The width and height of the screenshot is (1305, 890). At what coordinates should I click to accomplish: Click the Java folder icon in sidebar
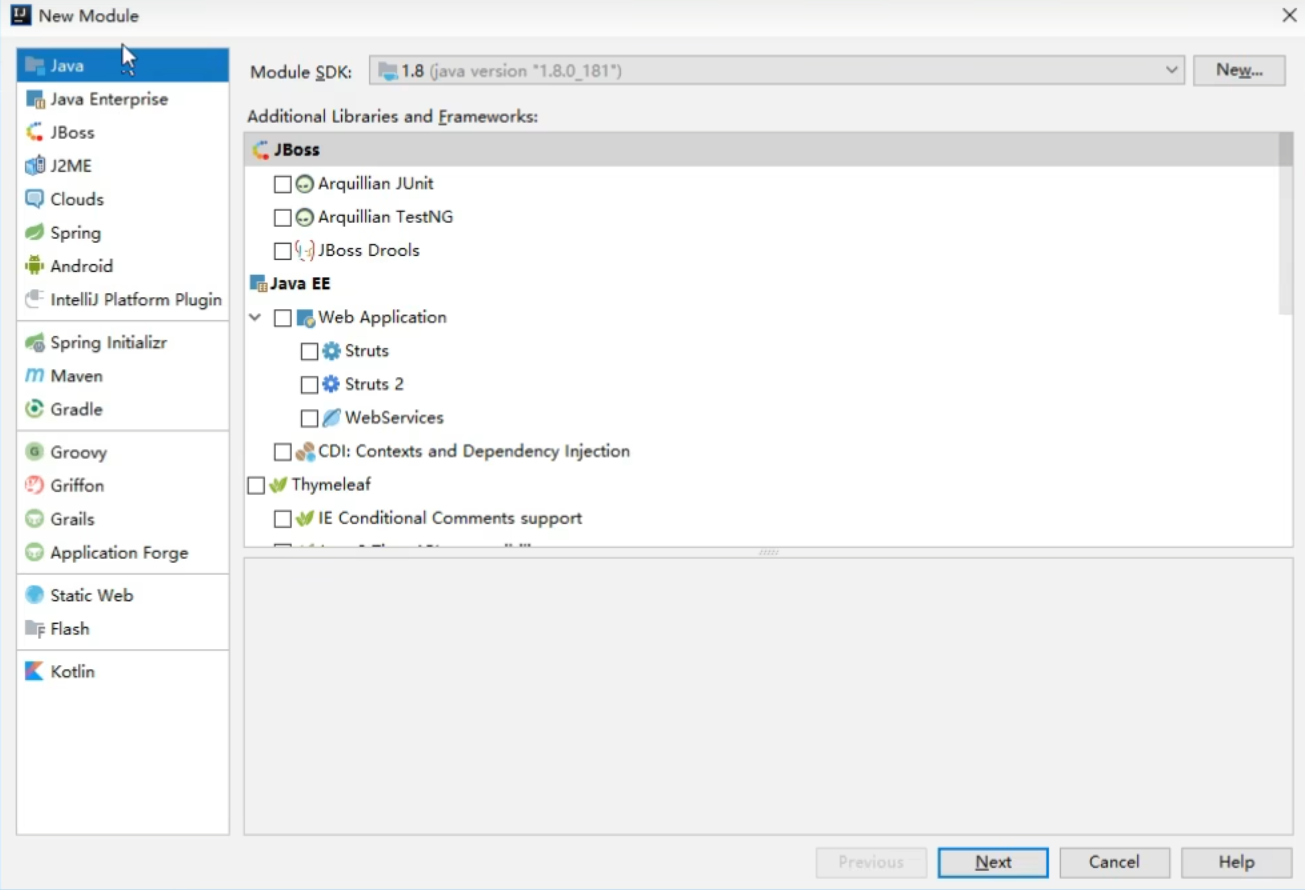(x=35, y=66)
